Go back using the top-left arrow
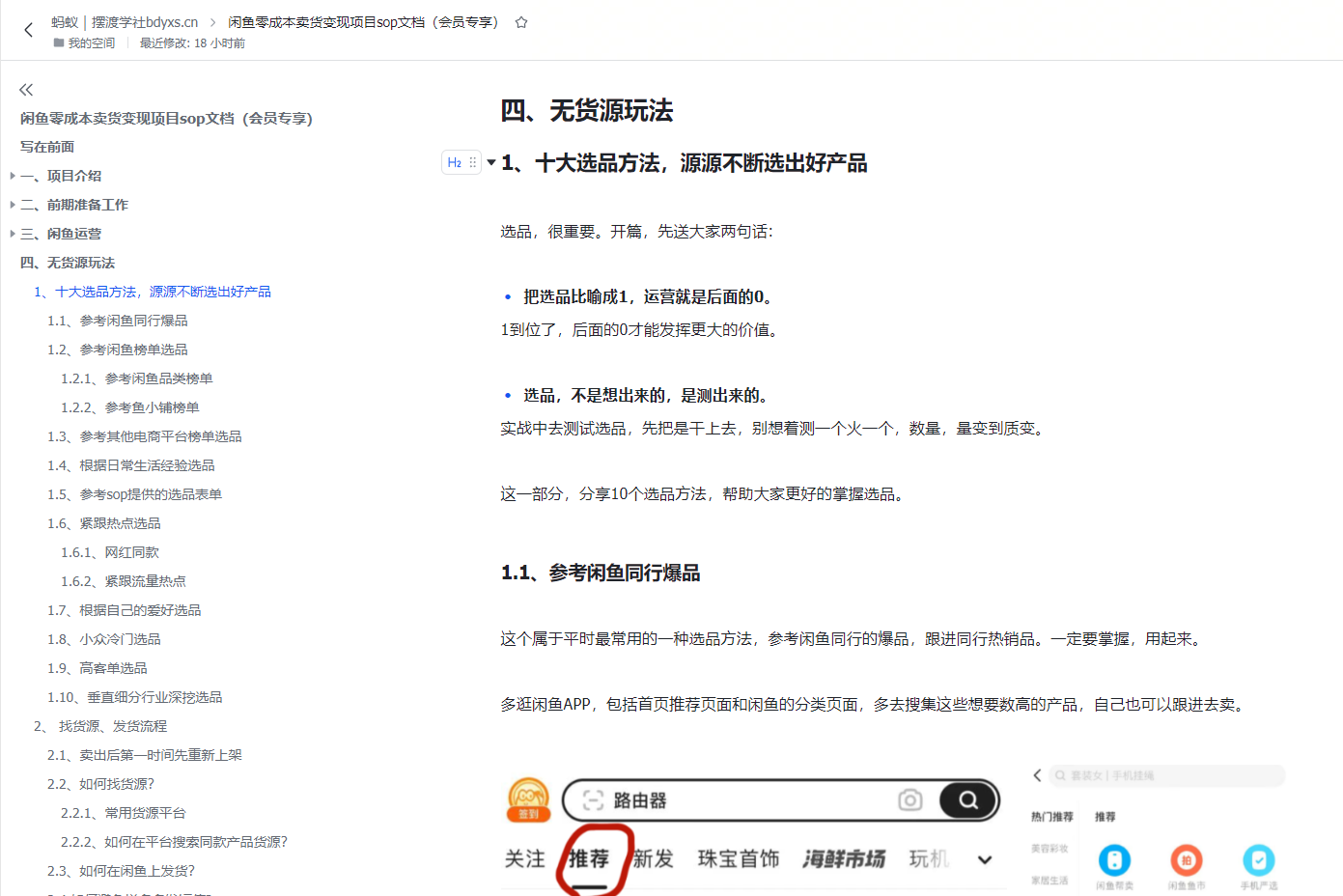This screenshot has width=1343, height=896. point(28,30)
